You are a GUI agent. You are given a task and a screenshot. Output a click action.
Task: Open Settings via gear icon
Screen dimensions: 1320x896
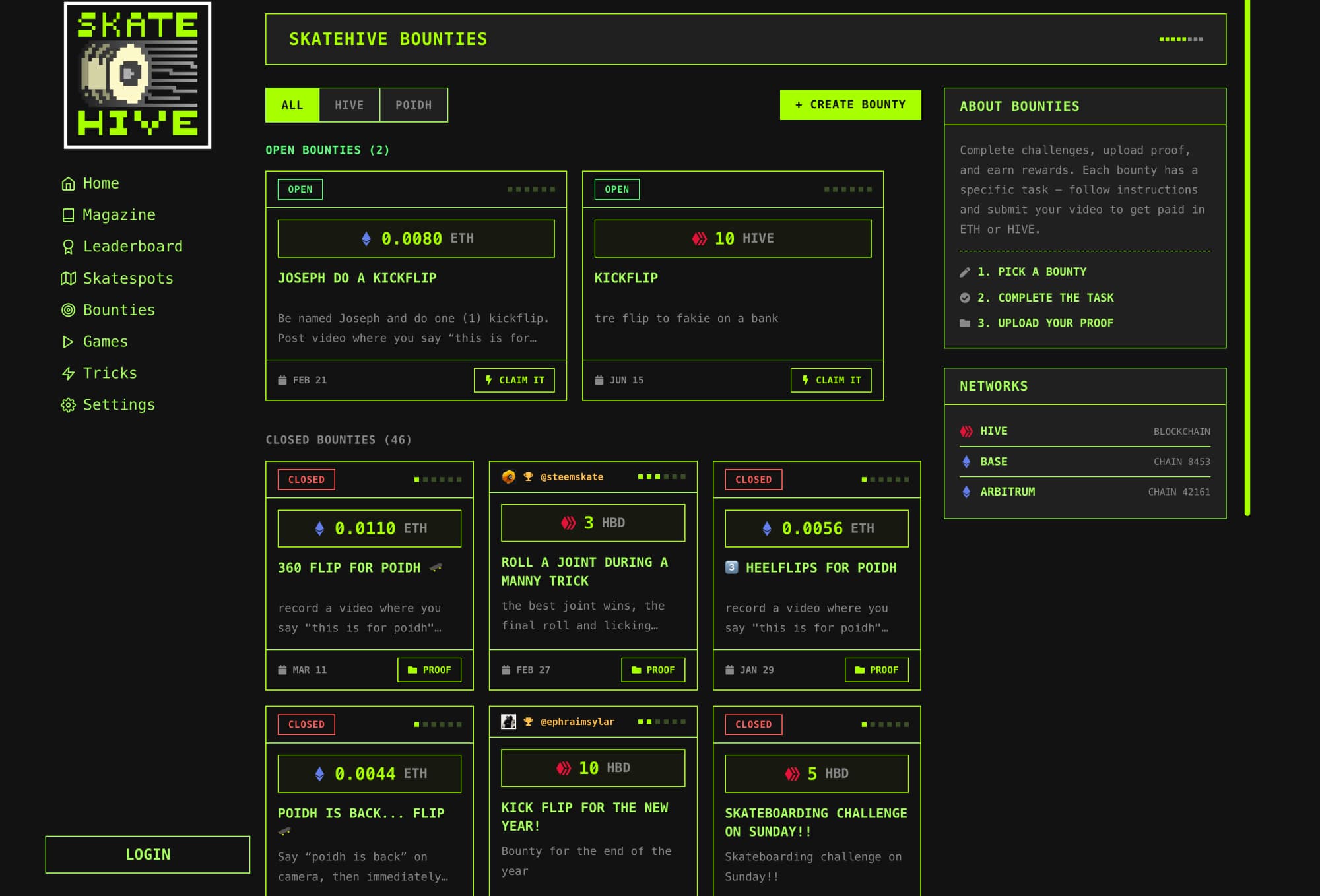(69, 405)
